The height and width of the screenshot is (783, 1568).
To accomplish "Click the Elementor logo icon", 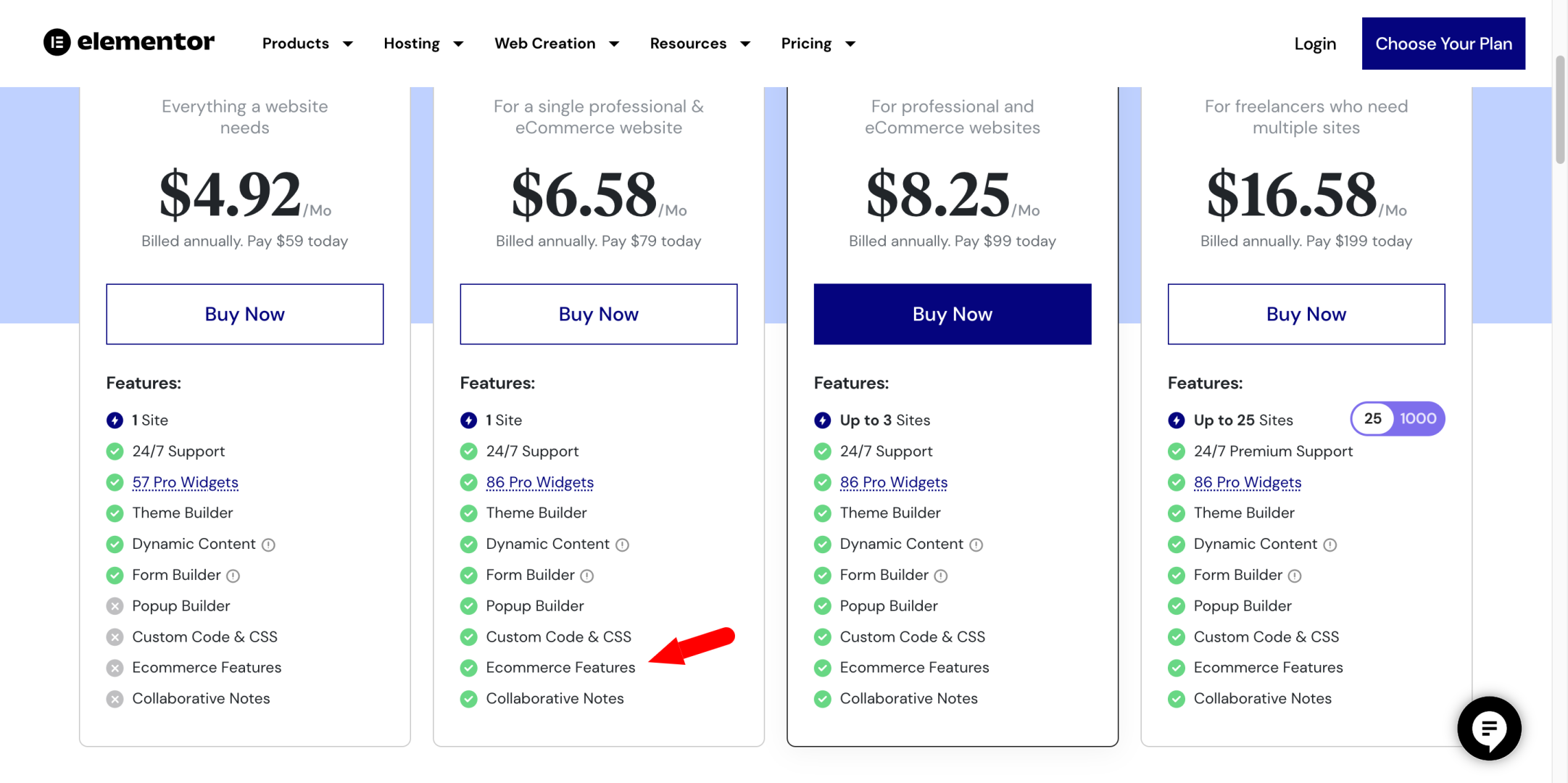I will click(57, 42).
